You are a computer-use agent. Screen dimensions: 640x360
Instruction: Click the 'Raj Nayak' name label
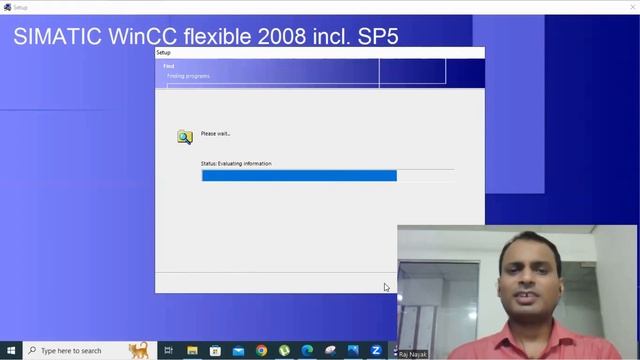click(x=413, y=354)
